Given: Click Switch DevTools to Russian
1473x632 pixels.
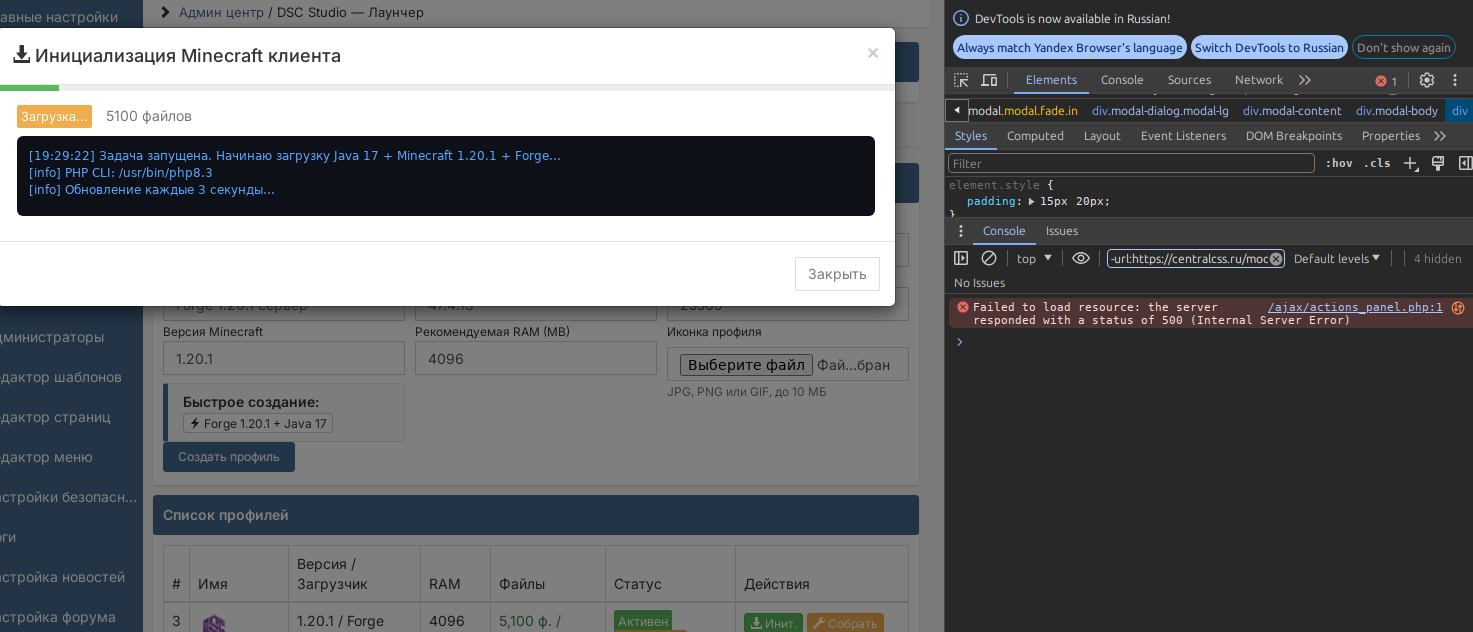Looking at the screenshot, I should [x=1269, y=47].
